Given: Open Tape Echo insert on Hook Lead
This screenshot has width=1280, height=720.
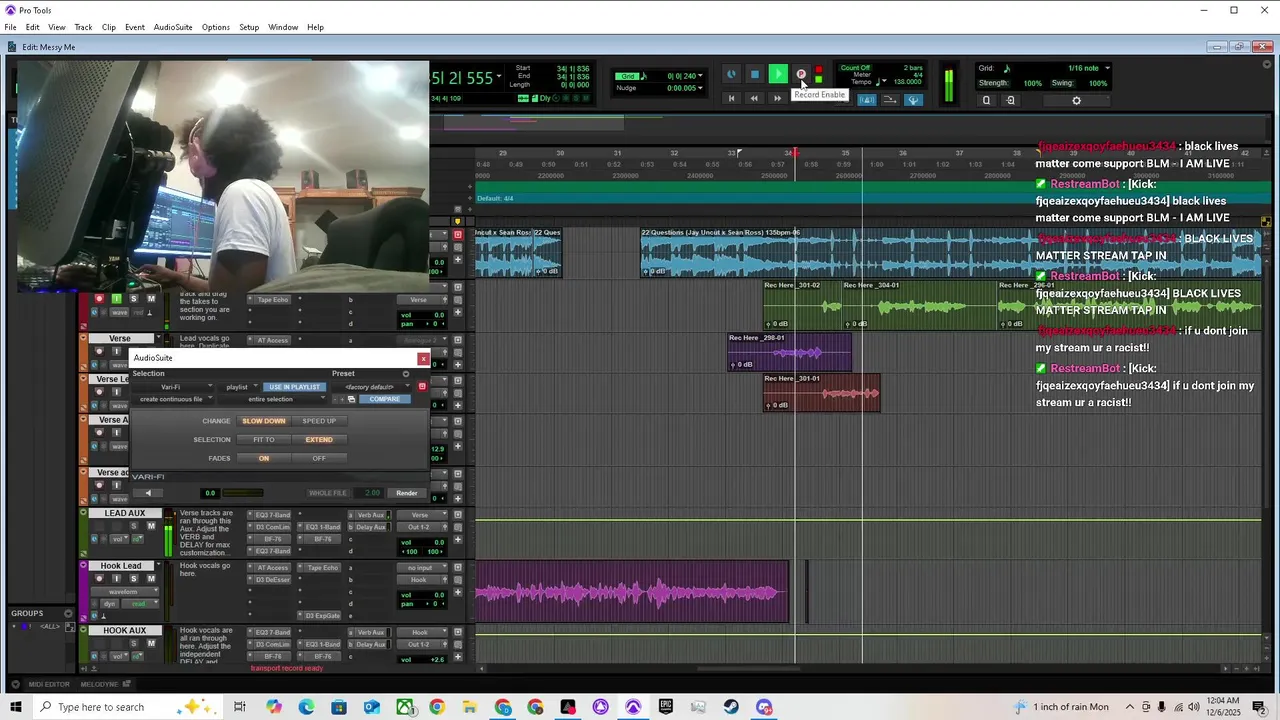Looking at the screenshot, I should (322, 568).
